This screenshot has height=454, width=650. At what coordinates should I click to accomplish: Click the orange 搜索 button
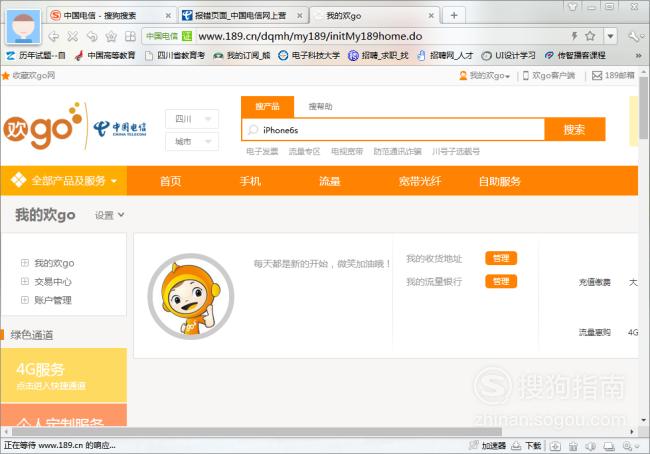pos(575,129)
